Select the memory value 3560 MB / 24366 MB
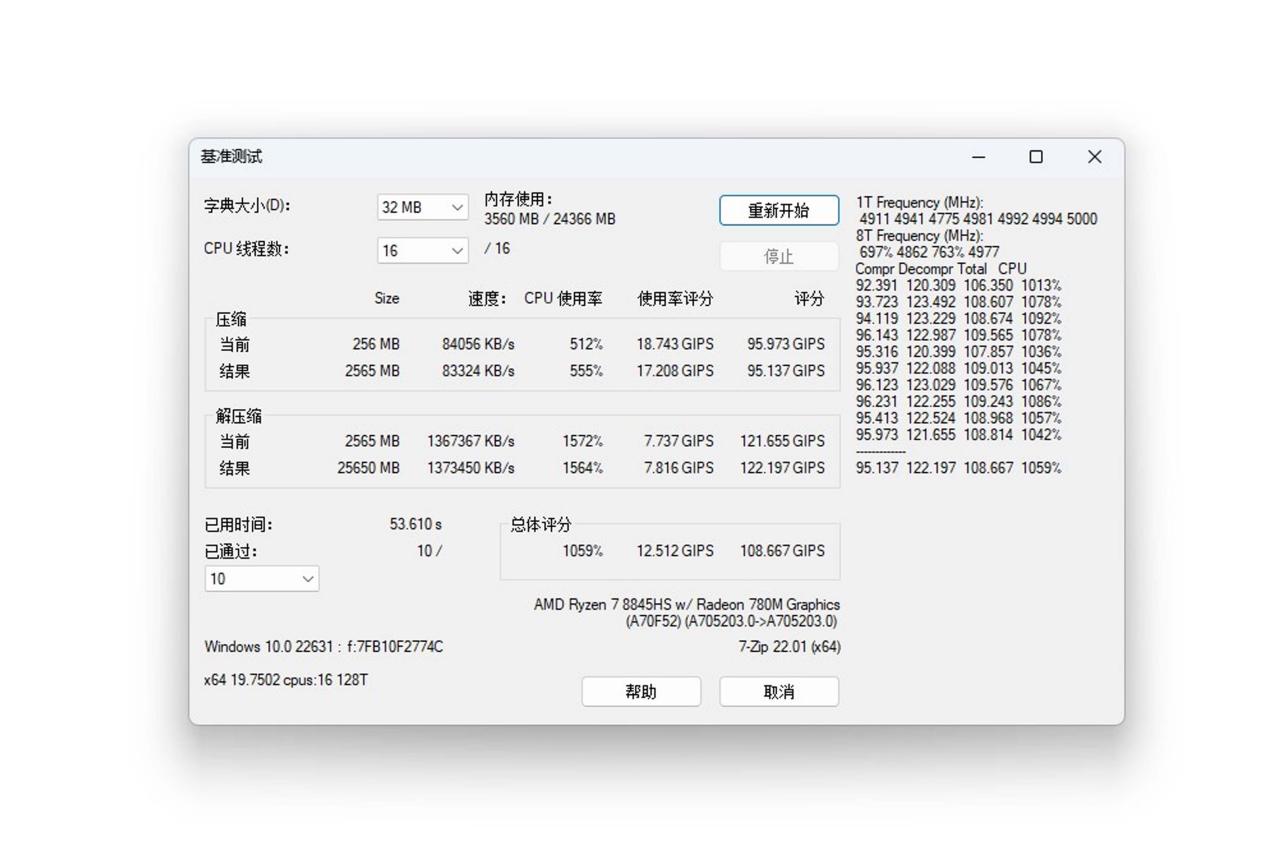1280x853 pixels. (550, 219)
